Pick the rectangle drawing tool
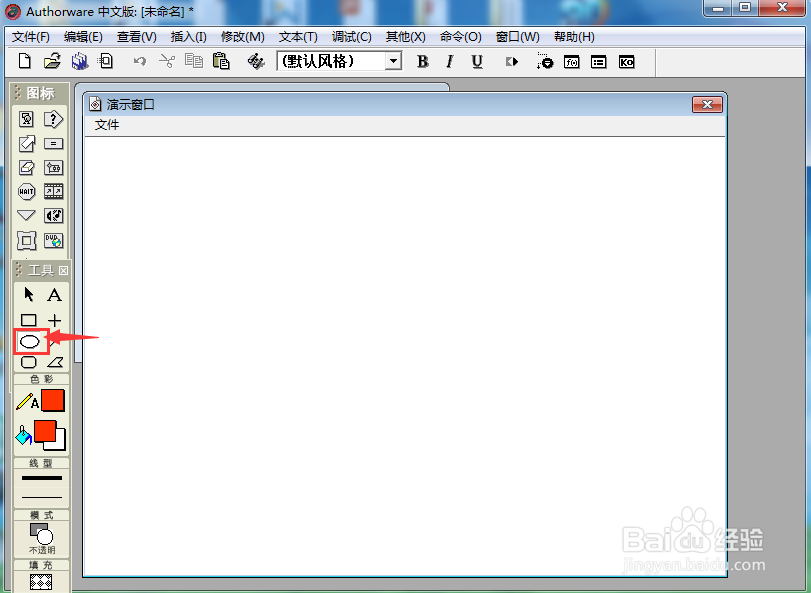The width and height of the screenshot is (811, 593). tap(28, 320)
